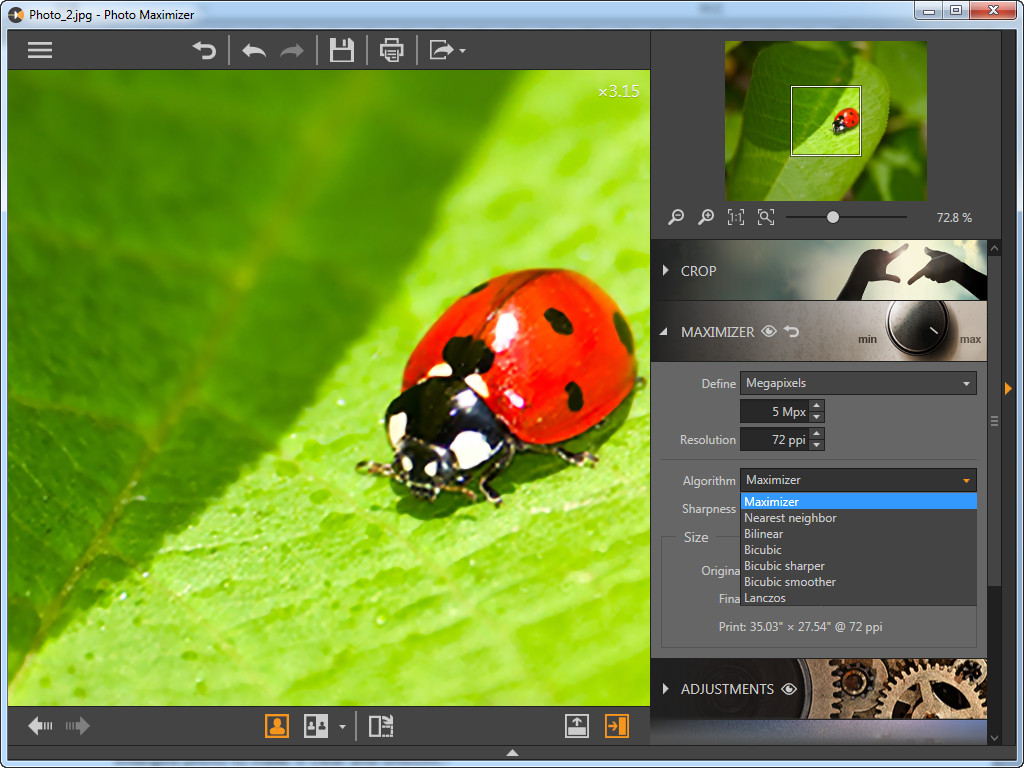The image size is (1024, 768).
Task: Go to next photo arrow
Action: tap(77, 726)
